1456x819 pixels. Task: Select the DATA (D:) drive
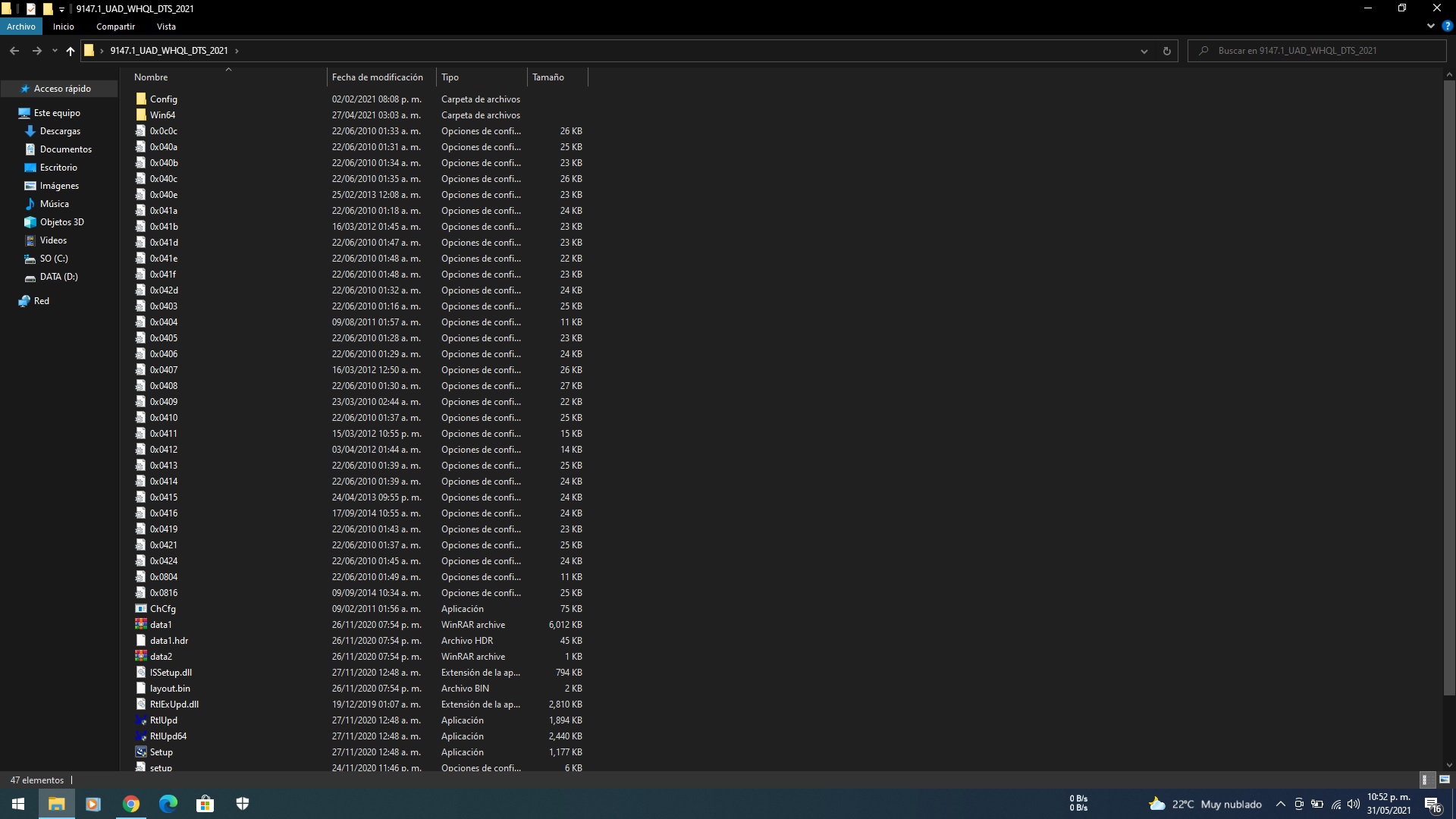click(58, 277)
